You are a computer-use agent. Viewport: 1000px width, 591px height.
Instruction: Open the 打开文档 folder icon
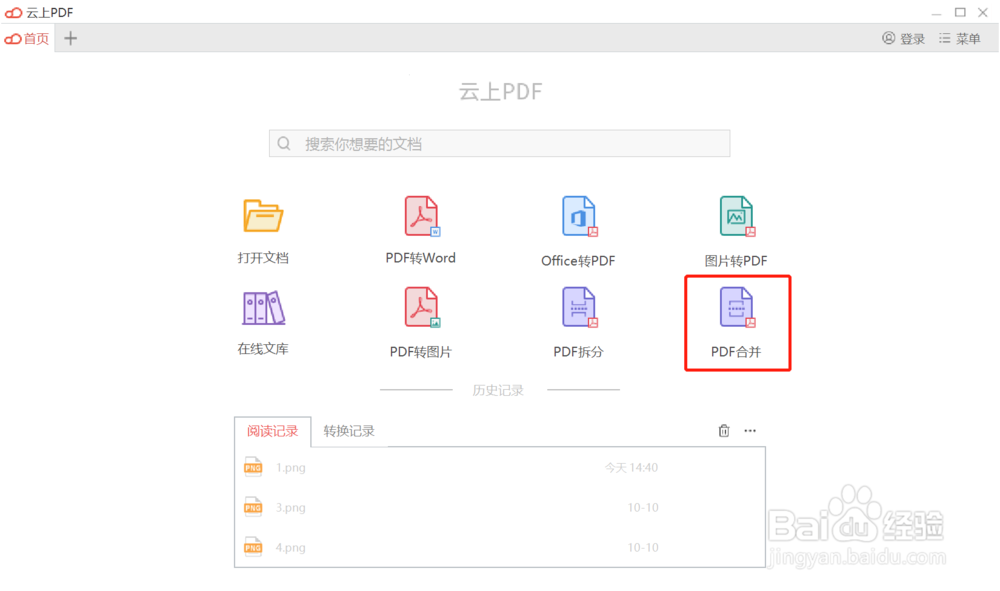263,216
